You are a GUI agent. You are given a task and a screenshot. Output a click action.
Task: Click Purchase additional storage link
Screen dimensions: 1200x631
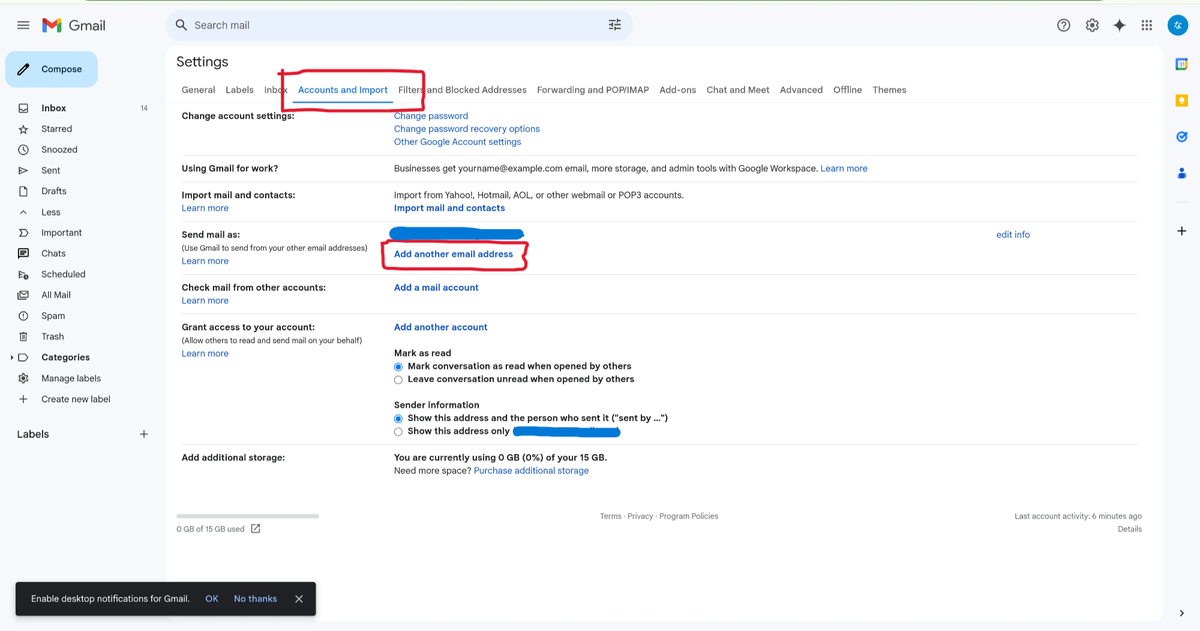531,471
